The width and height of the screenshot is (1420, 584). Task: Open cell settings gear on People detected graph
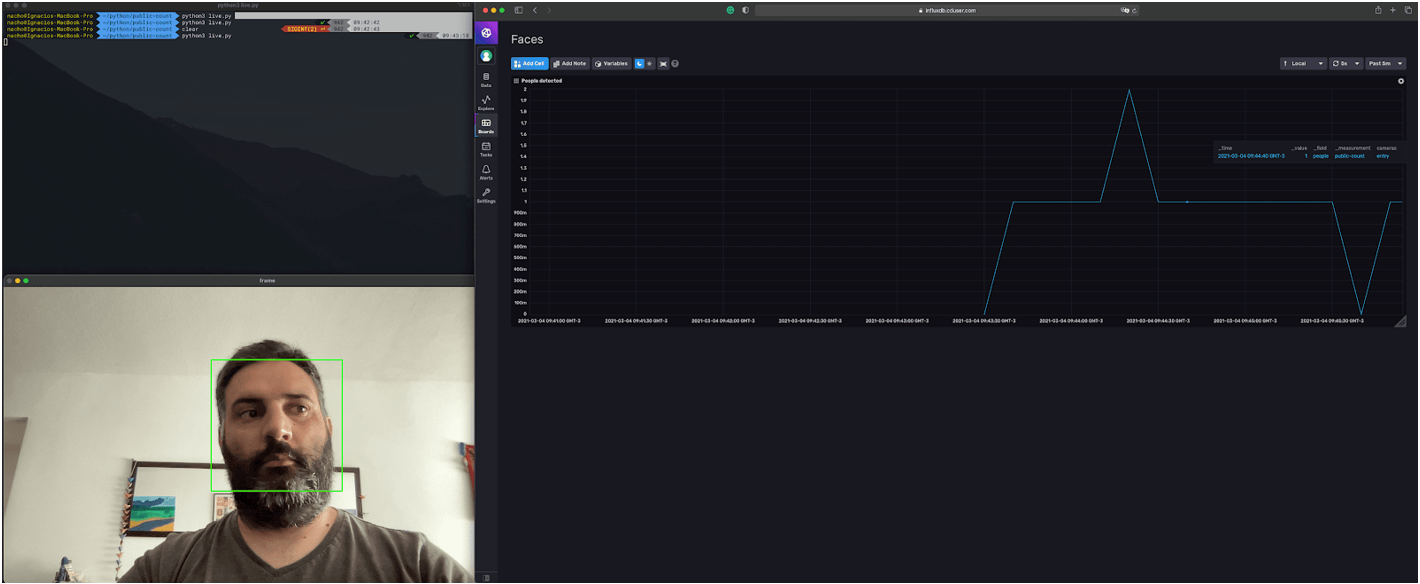(x=1400, y=81)
